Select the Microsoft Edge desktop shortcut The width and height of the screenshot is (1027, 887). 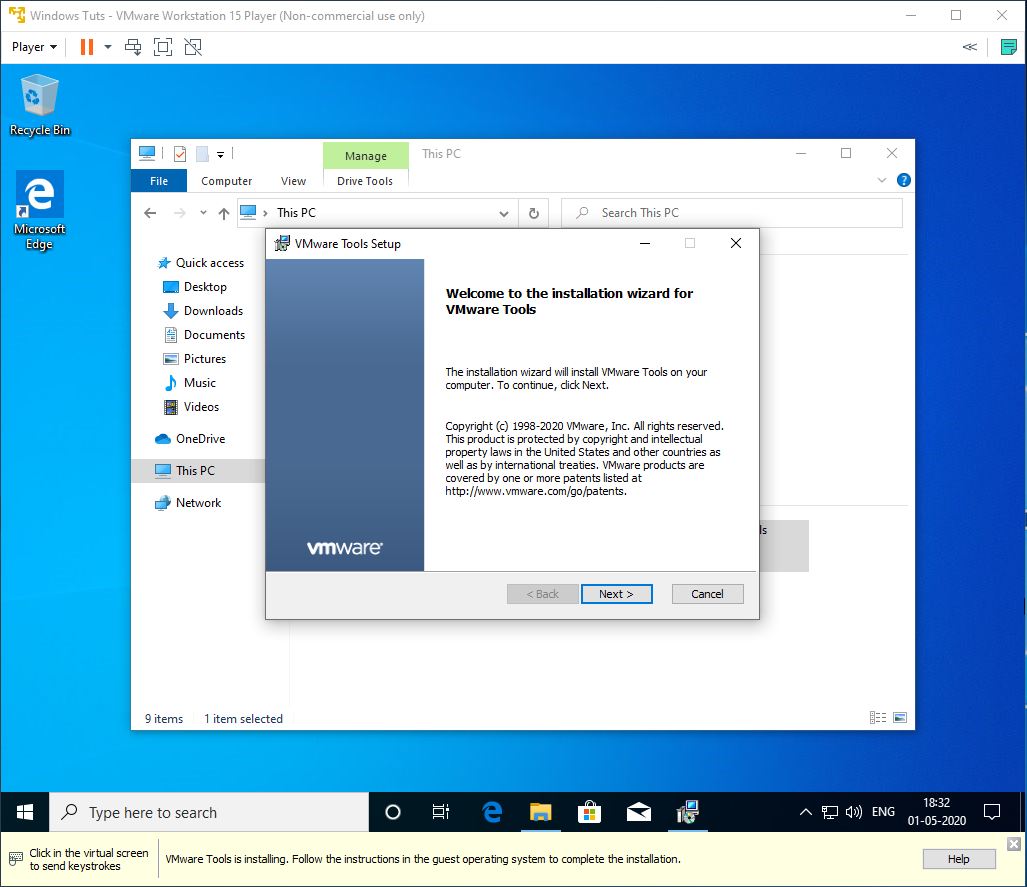coord(39,211)
